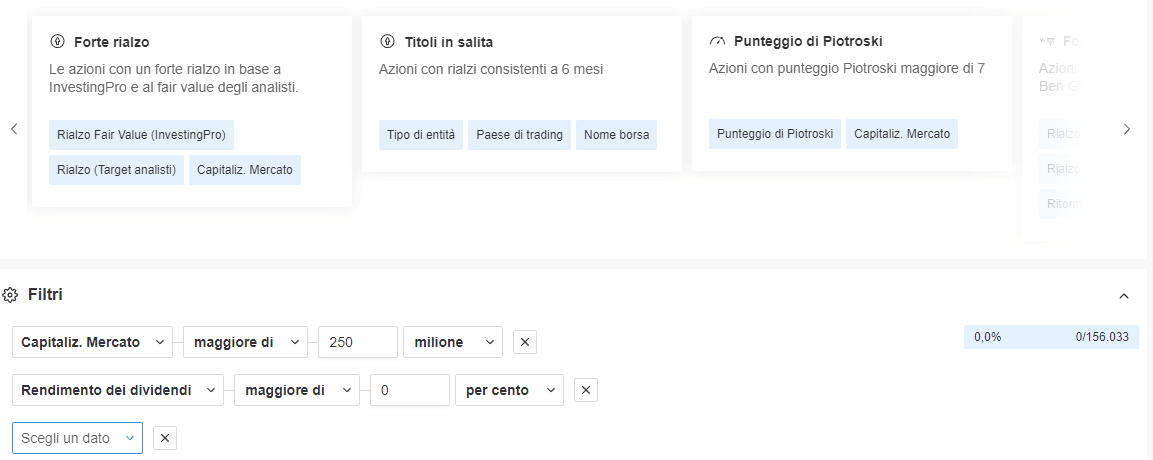1153x460 pixels.
Task: Change the per cento unit dropdown
Action: coord(509,390)
